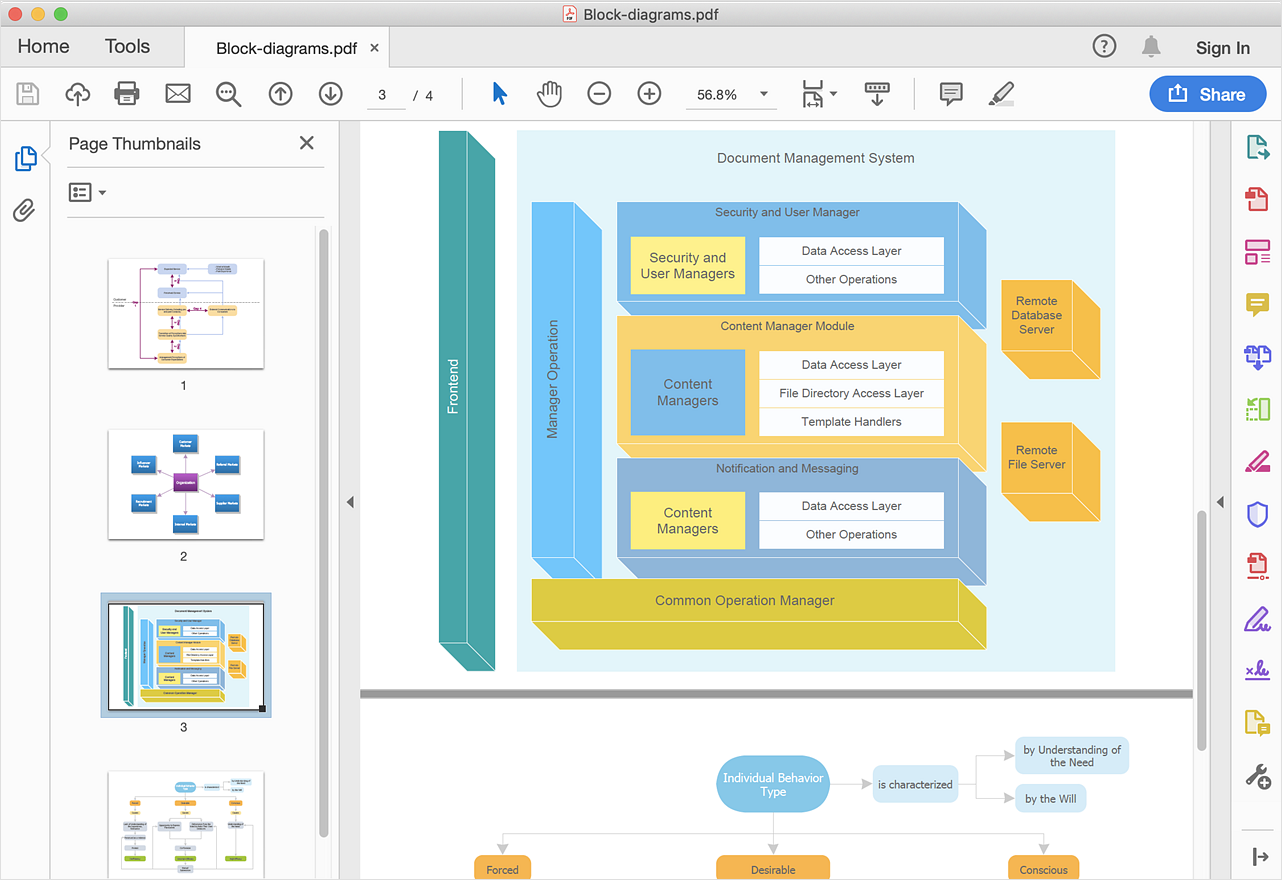The width and height of the screenshot is (1282, 880).
Task: Select the Hand pan tool
Action: pyautogui.click(x=549, y=94)
